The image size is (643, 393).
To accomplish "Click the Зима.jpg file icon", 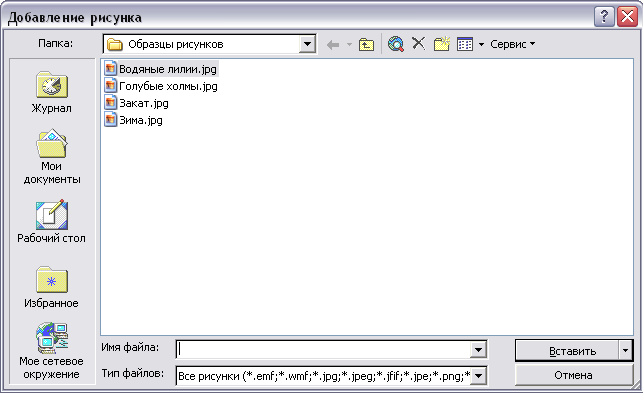I will click(110, 120).
